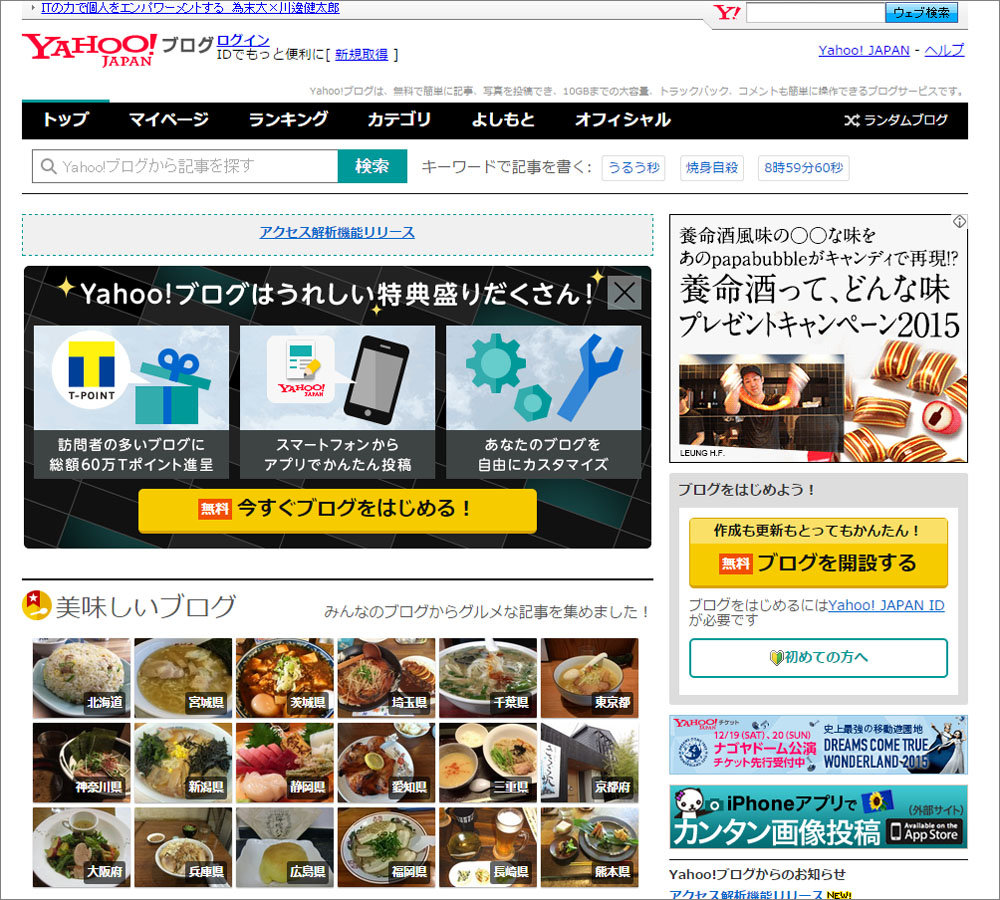
Task: Open the ヘルプ link
Action: click(x=944, y=50)
